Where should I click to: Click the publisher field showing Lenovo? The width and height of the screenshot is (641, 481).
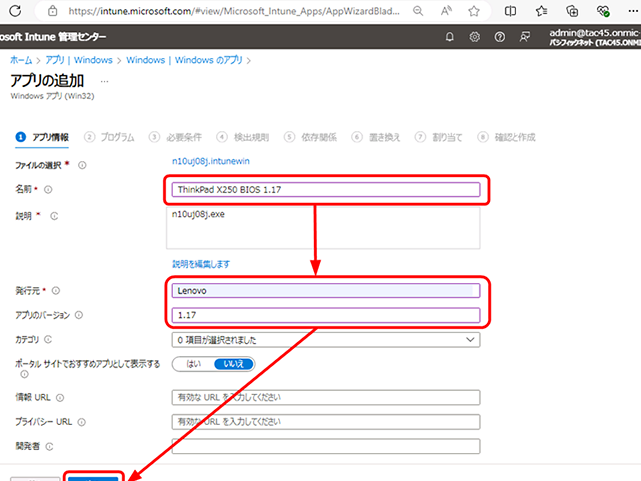coord(326,291)
